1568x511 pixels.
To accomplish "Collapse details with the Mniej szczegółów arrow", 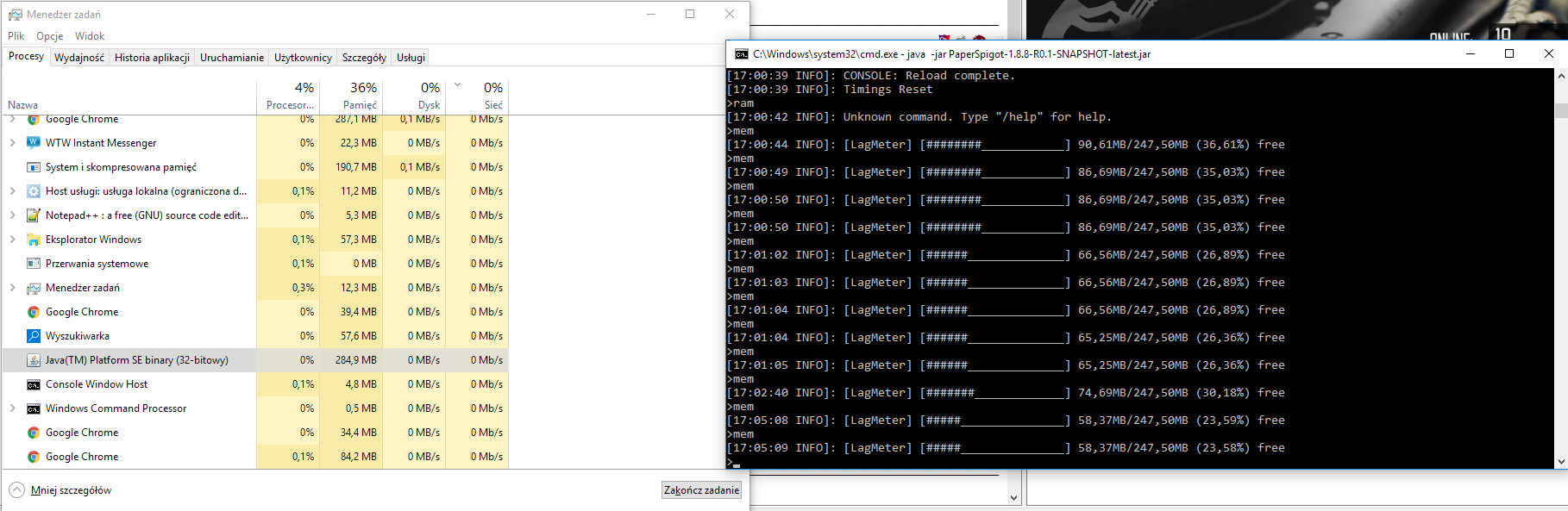I will pyautogui.click(x=17, y=490).
